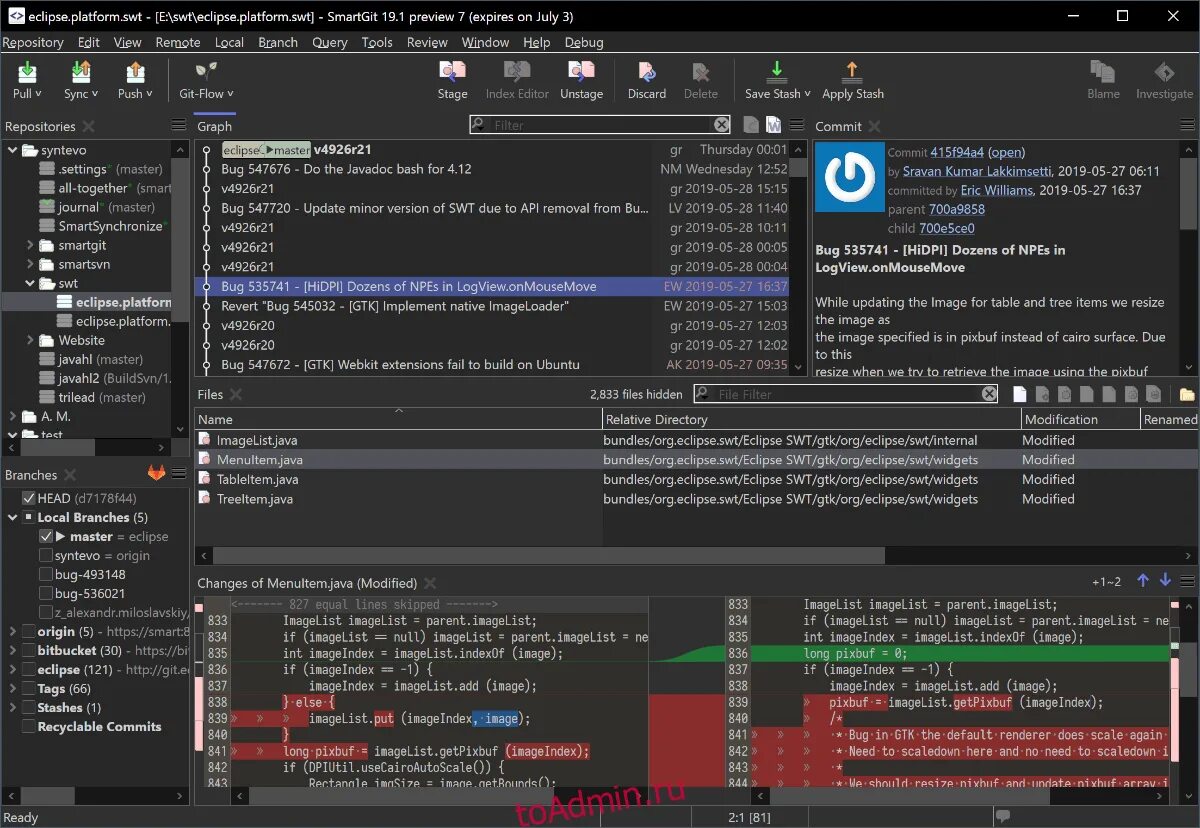This screenshot has width=1200, height=828.
Task: Collapse the swt folder in Repositories
Action: click(x=30, y=284)
